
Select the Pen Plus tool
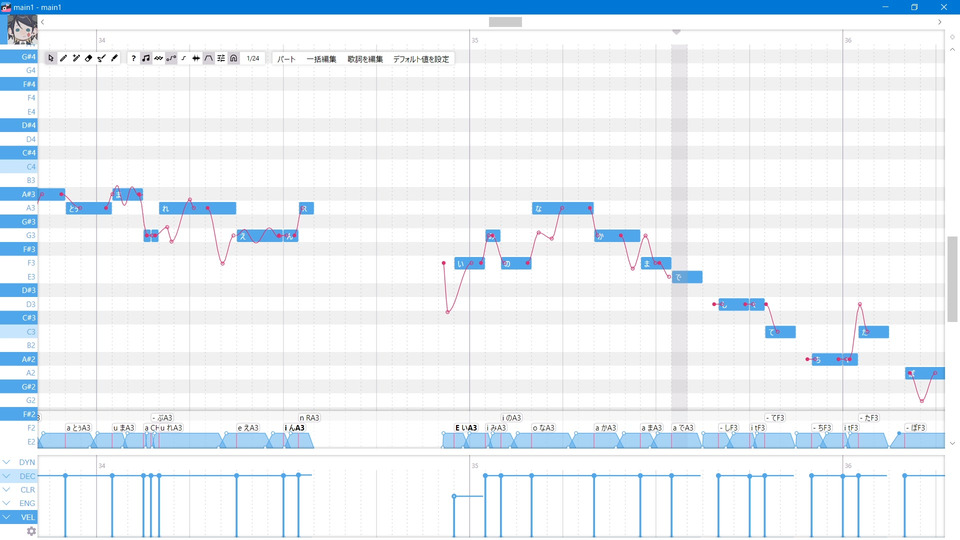tap(76, 58)
